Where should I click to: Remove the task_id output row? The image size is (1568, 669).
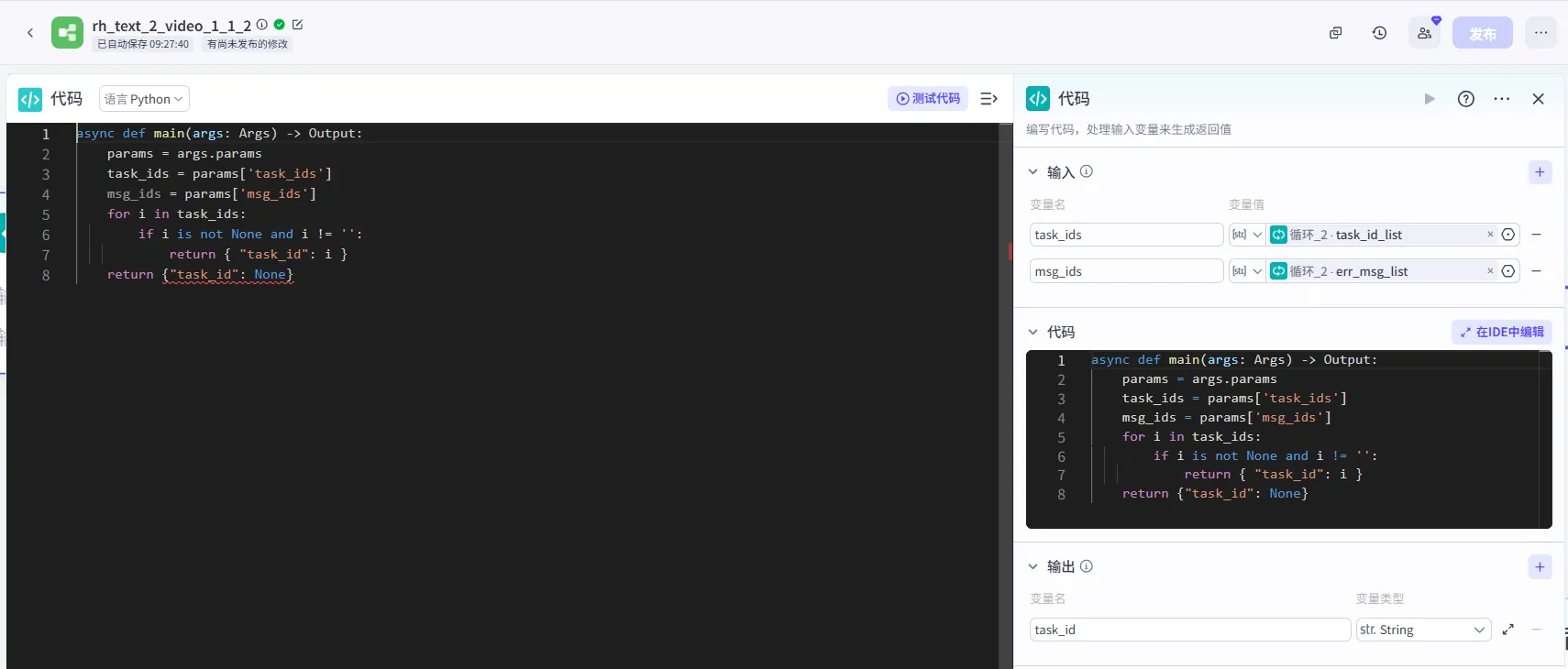pyautogui.click(x=1537, y=630)
